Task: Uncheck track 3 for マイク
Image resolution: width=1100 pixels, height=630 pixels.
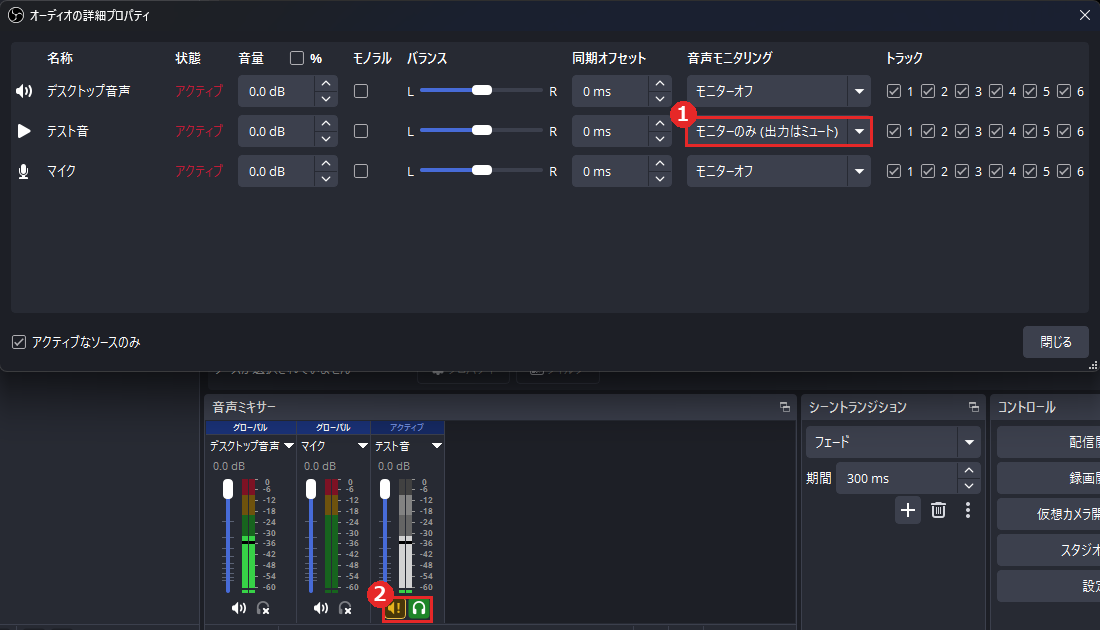Action: pos(962,171)
